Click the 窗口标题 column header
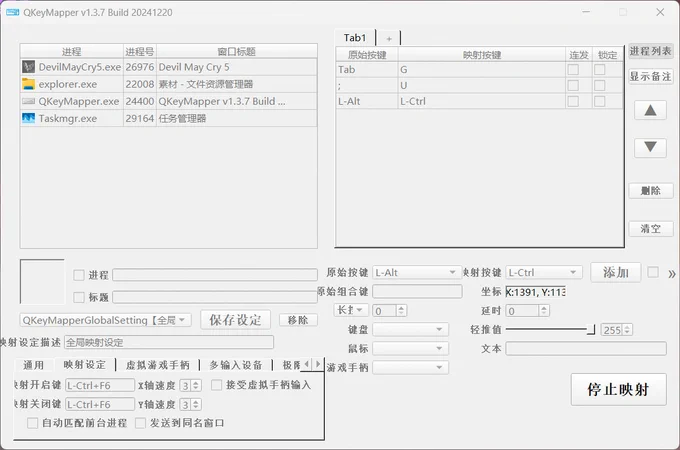The height and width of the screenshot is (450, 680). click(236, 52)
